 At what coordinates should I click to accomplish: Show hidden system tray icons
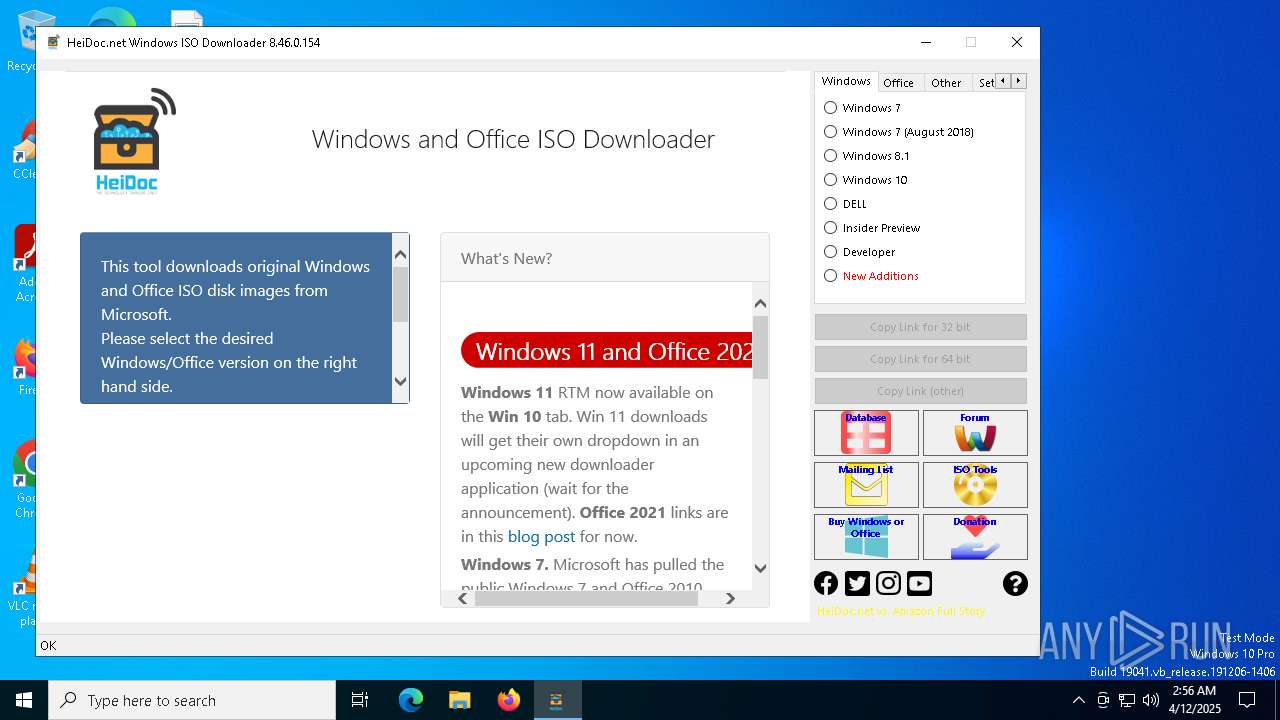click(x=1078, y=700)
